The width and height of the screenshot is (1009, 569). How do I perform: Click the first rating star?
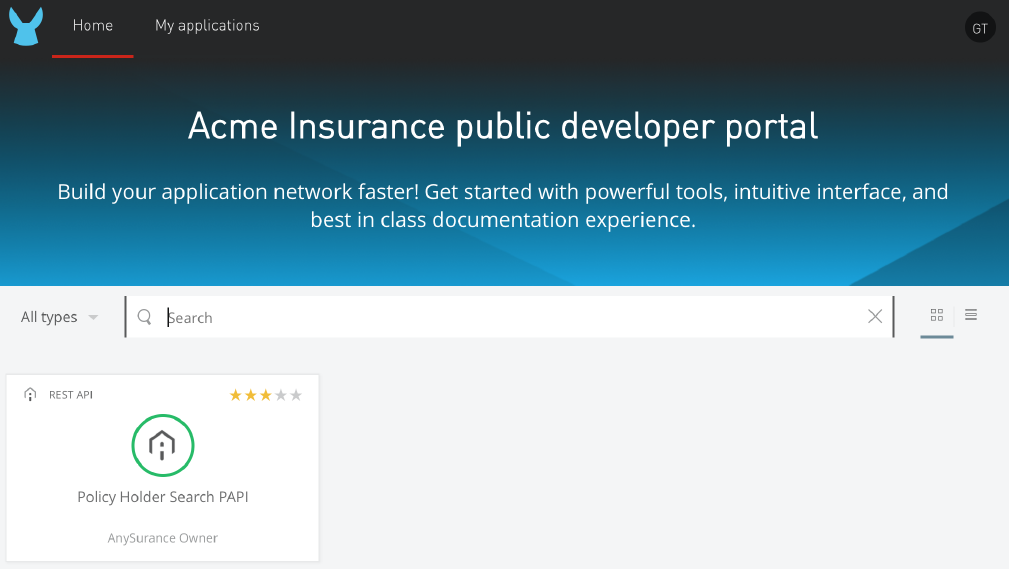point(236,395)
